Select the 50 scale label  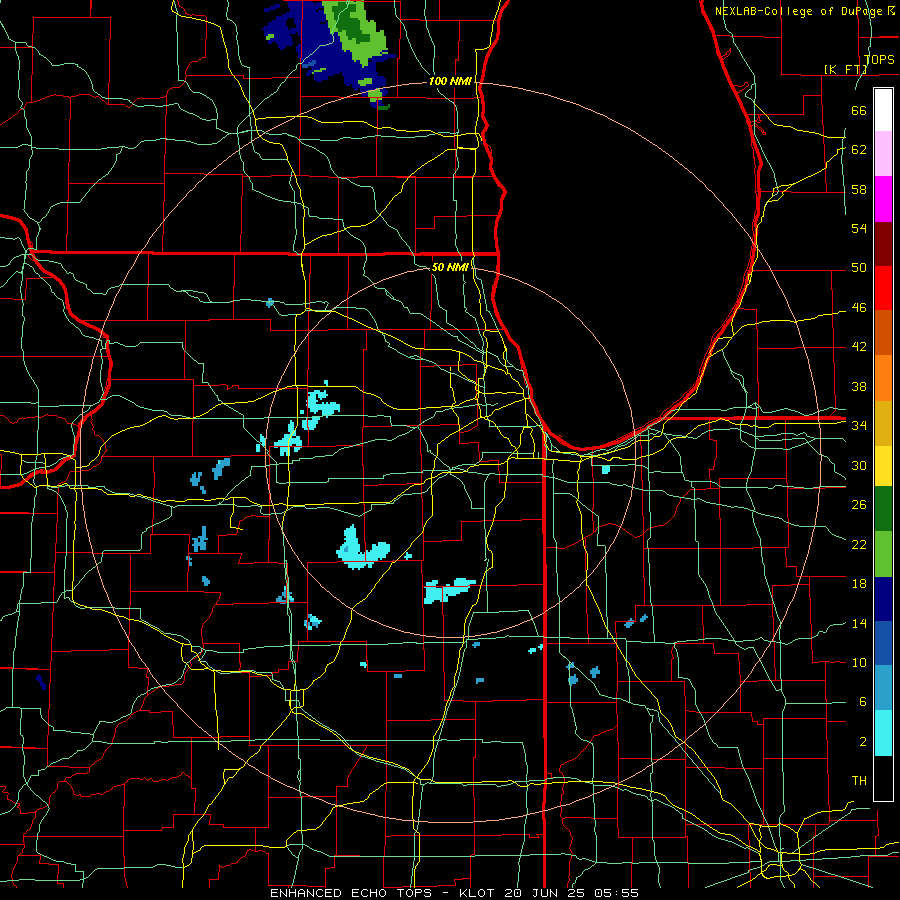click(x=859, y=267)
